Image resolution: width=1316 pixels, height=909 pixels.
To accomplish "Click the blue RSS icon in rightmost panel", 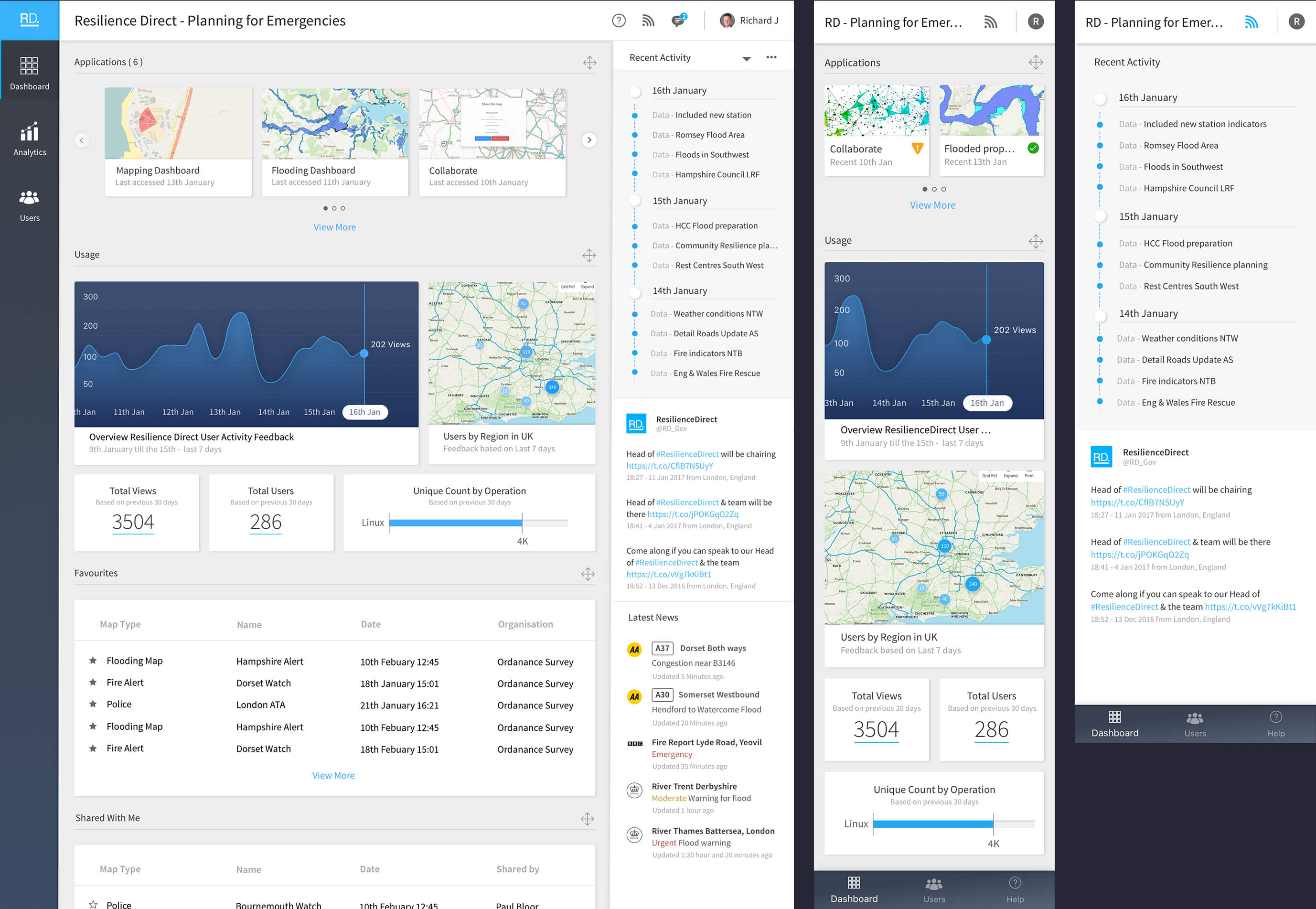I will pos(1251,22).
